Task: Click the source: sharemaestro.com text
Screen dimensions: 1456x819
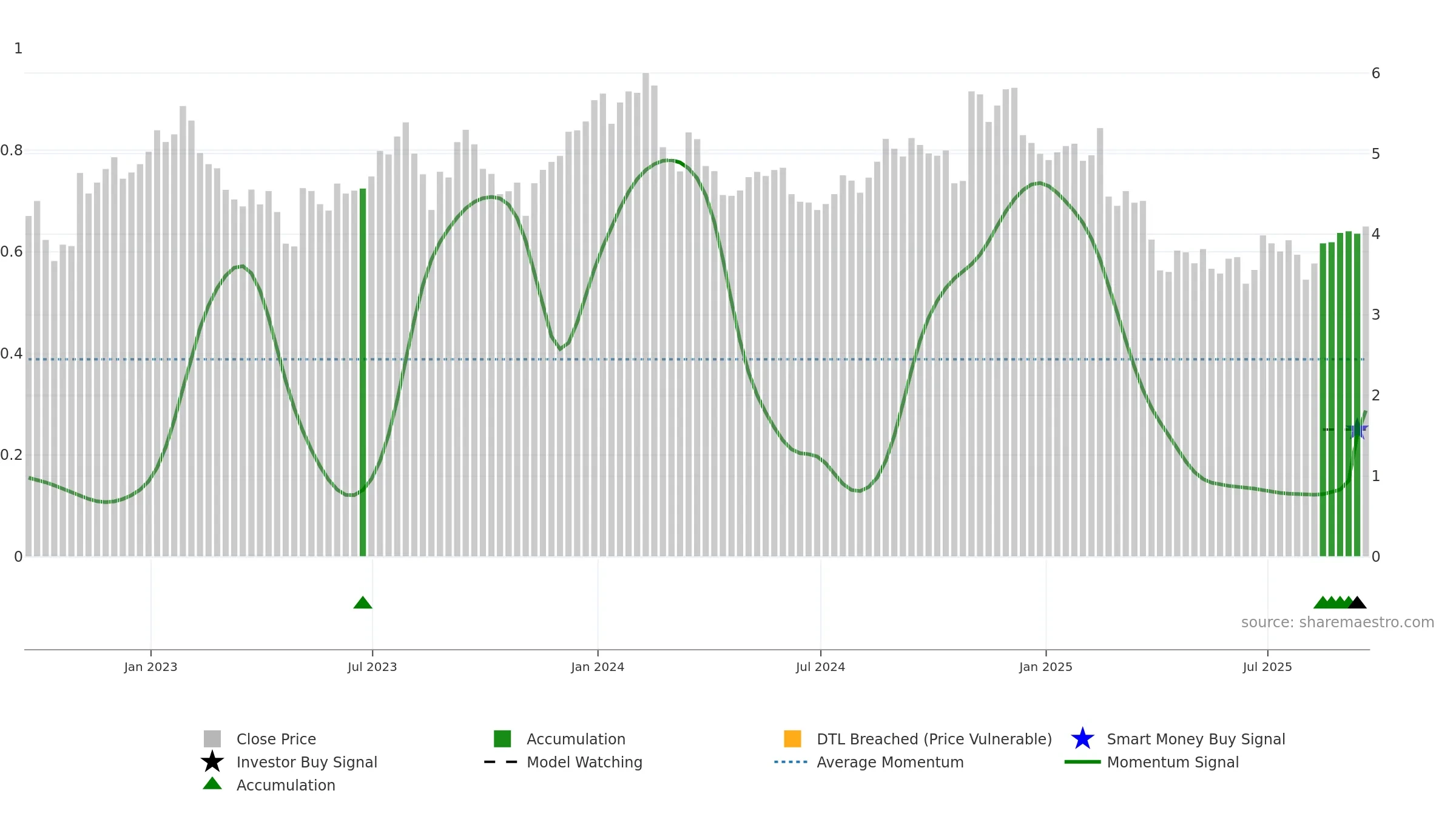Action: (x=1338, y=622)
